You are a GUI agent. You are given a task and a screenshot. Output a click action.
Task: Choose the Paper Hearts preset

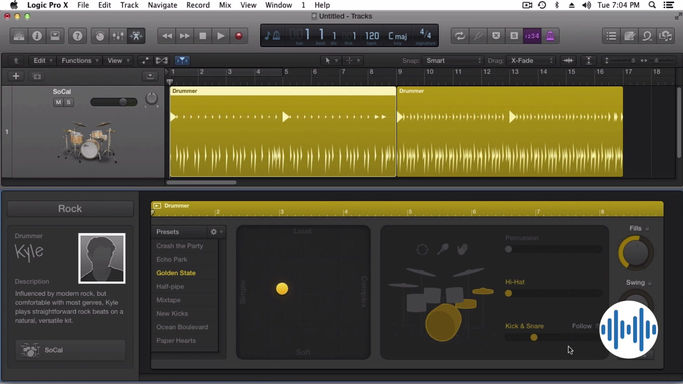click(176, 340)
